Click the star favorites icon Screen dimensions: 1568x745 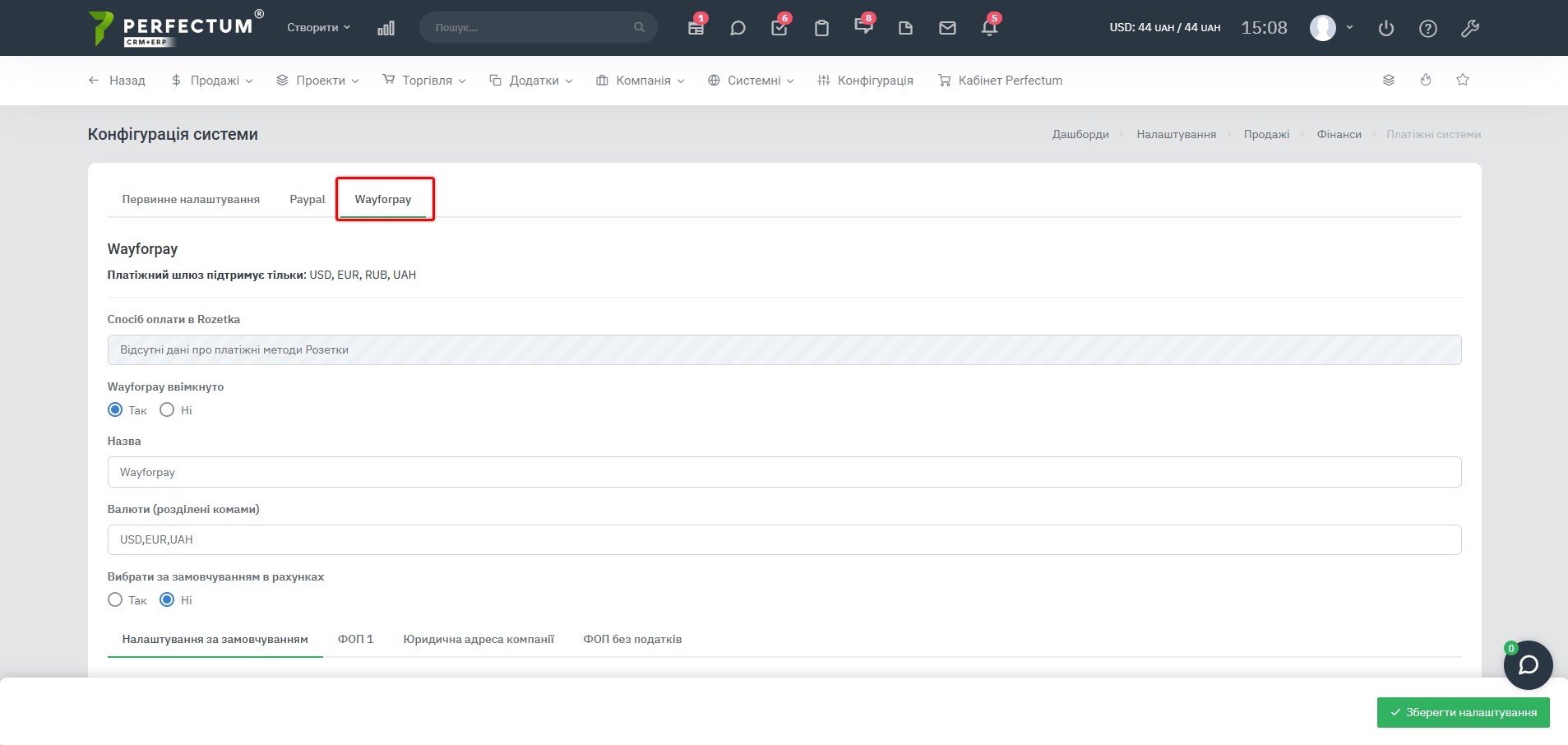pos(1463,80)
